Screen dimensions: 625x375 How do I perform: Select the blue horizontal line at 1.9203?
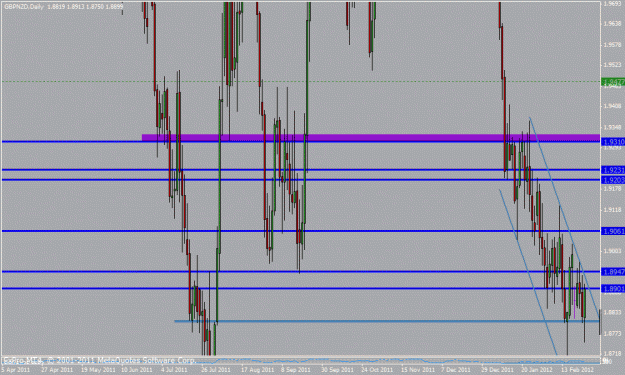[x=301, y=180]
